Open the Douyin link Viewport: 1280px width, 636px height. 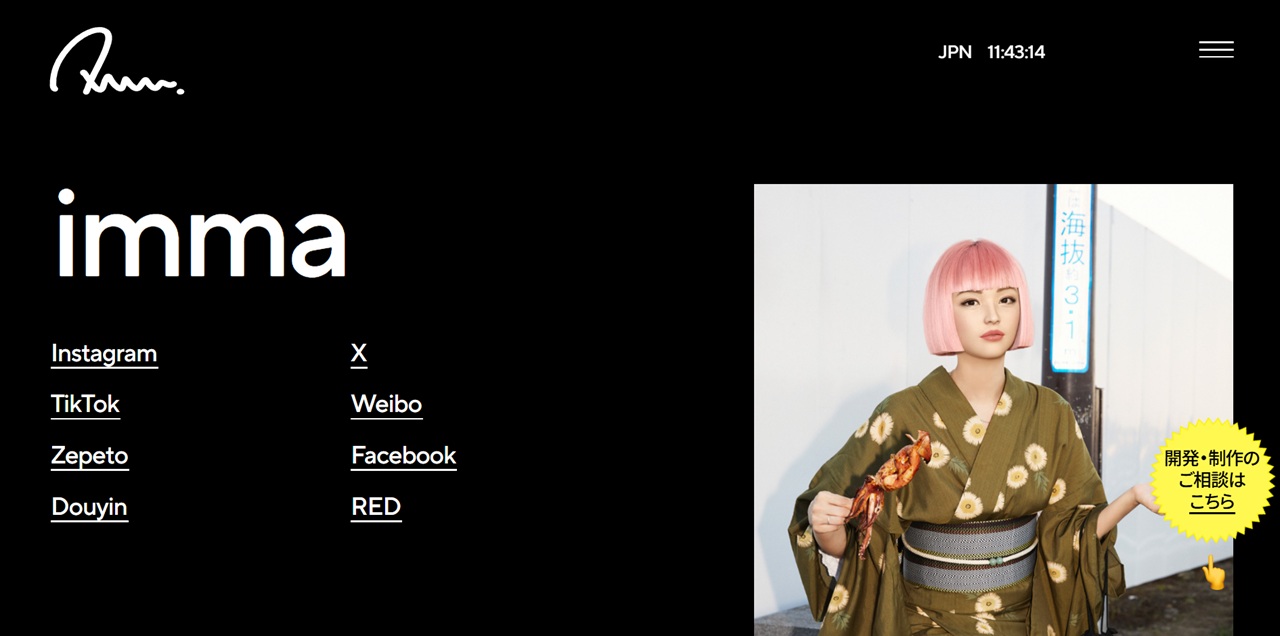click(89, 507)
